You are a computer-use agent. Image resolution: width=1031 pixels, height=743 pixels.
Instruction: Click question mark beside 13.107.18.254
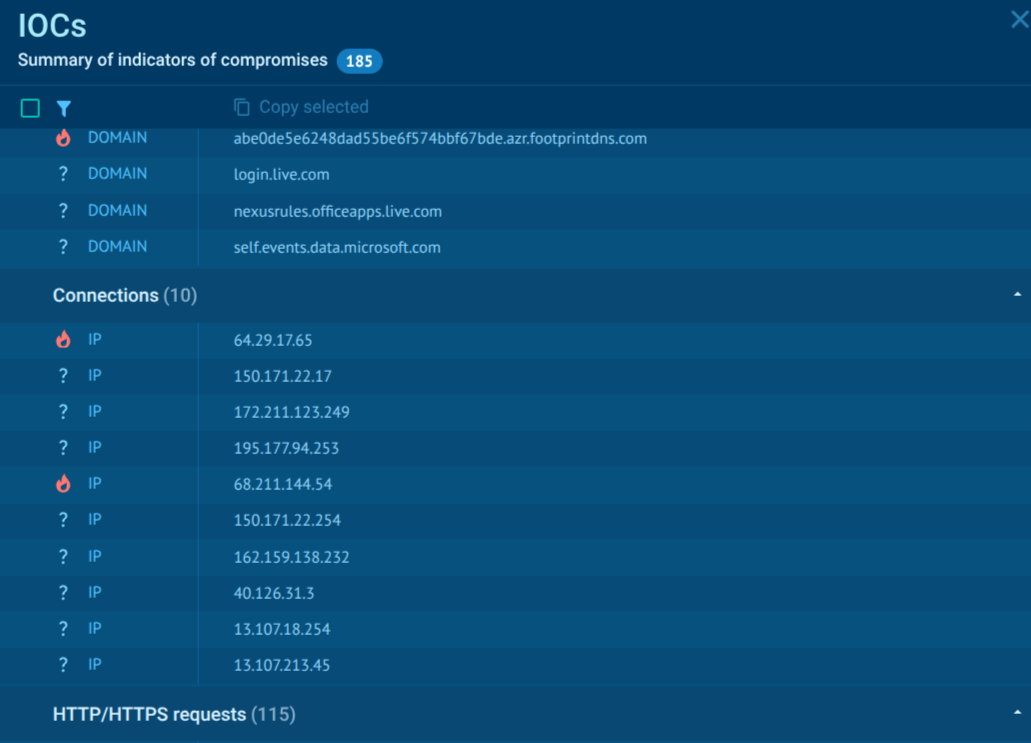pyautogui.click(x=63, y=629)
